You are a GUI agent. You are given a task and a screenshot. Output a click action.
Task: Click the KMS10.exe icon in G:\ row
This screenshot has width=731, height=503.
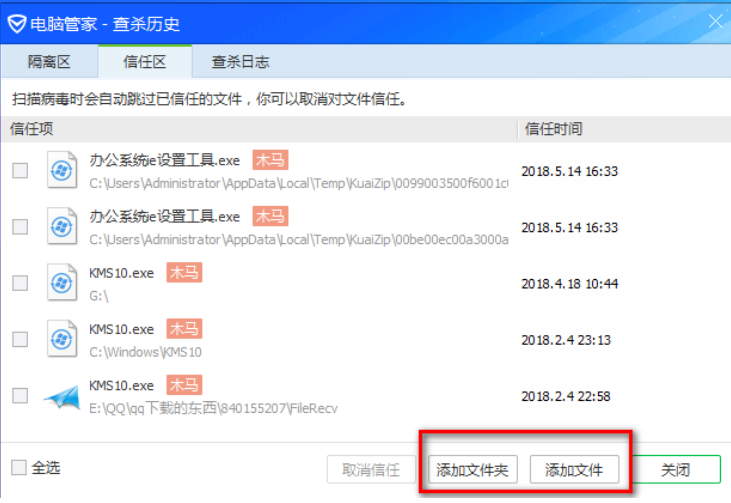62,283
